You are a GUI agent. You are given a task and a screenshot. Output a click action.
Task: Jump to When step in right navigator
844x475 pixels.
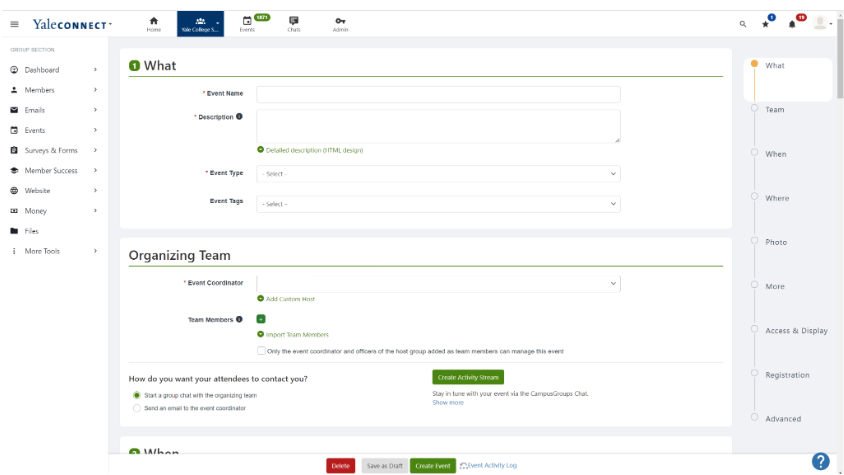pos(776,154)
